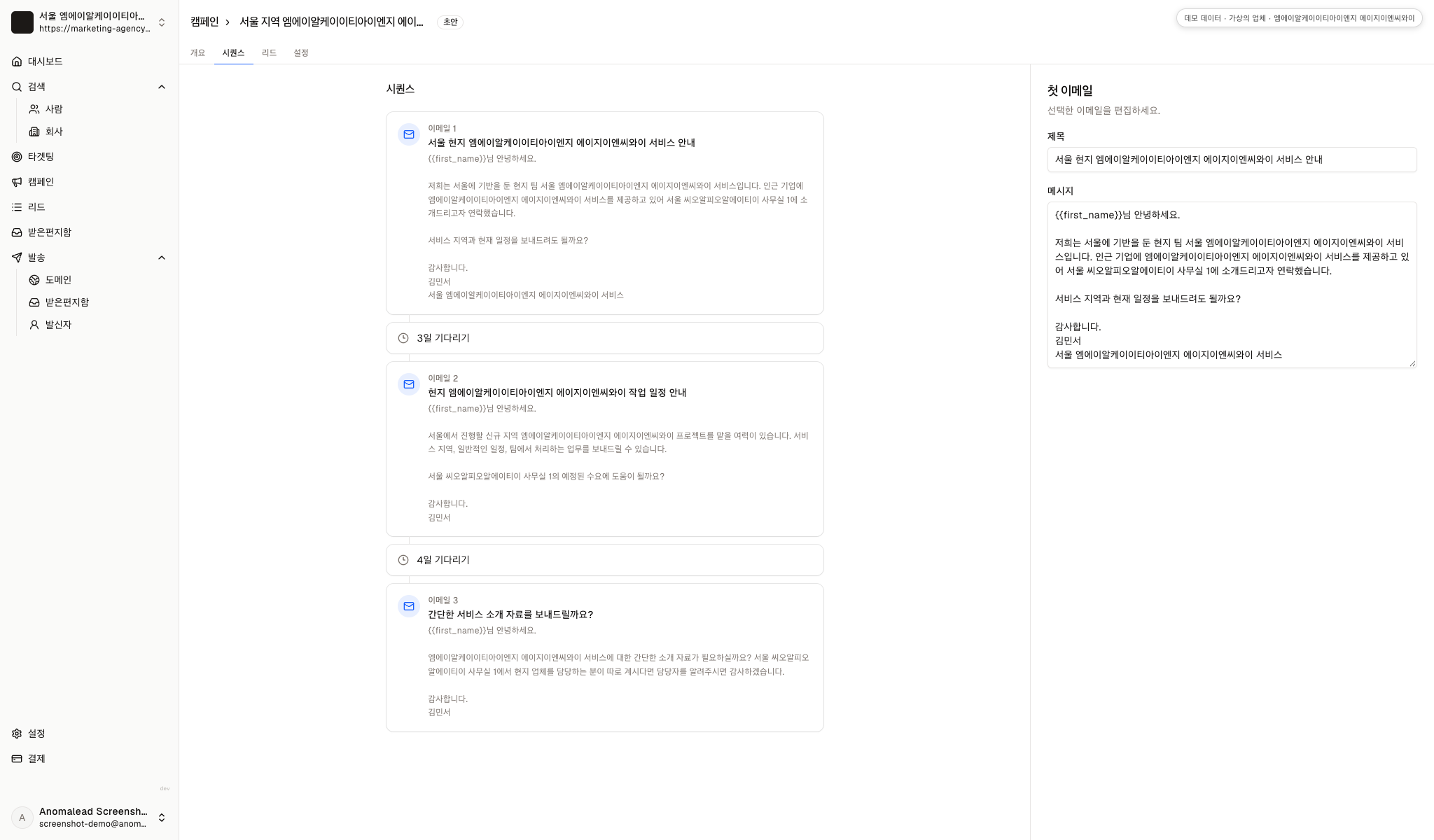The image size is (1434, 840).
Task: Select the 이메일 2 envelope icon
Action: tap(409, 384)
